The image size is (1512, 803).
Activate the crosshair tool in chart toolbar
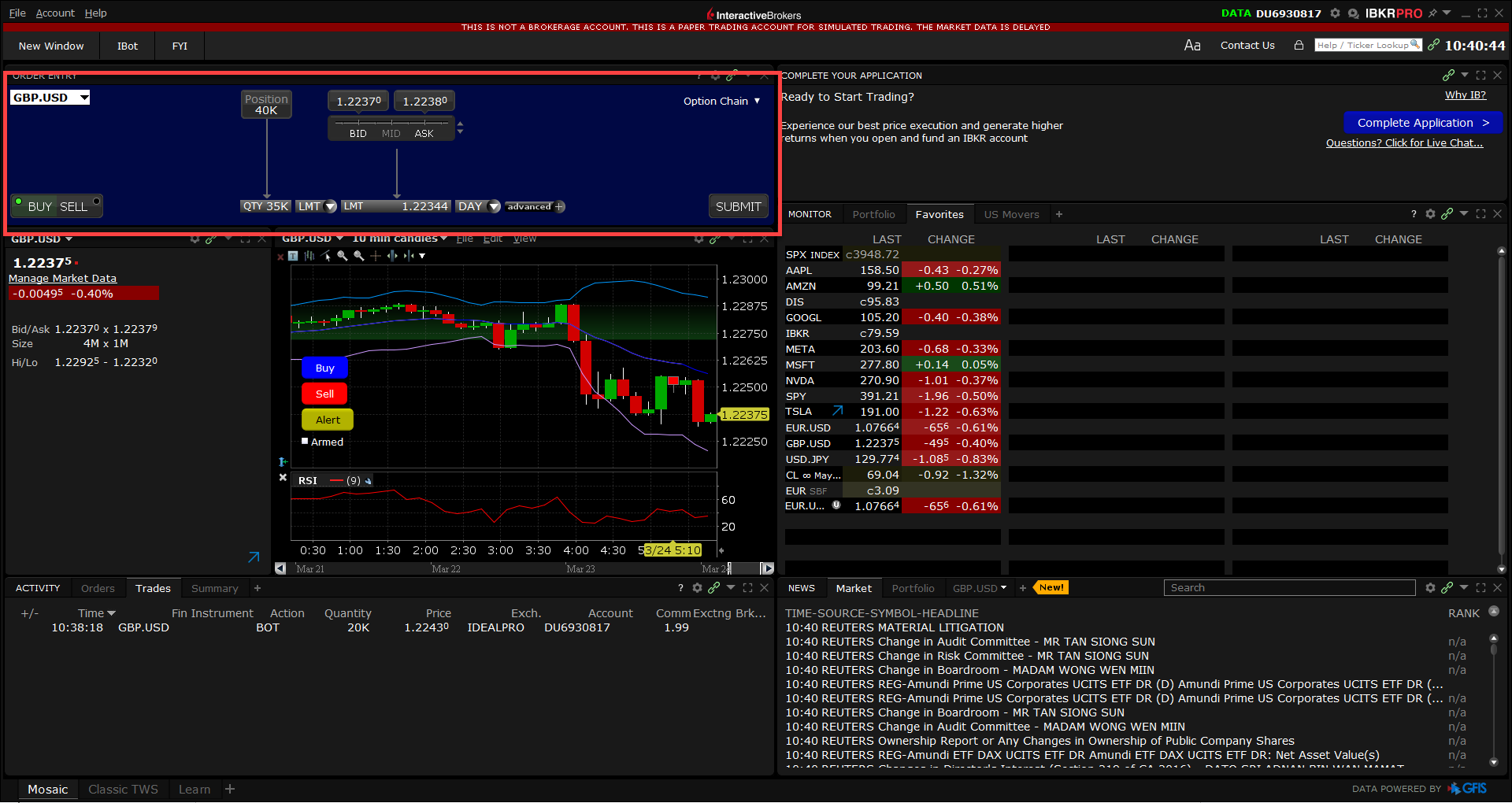pos(376,256)
